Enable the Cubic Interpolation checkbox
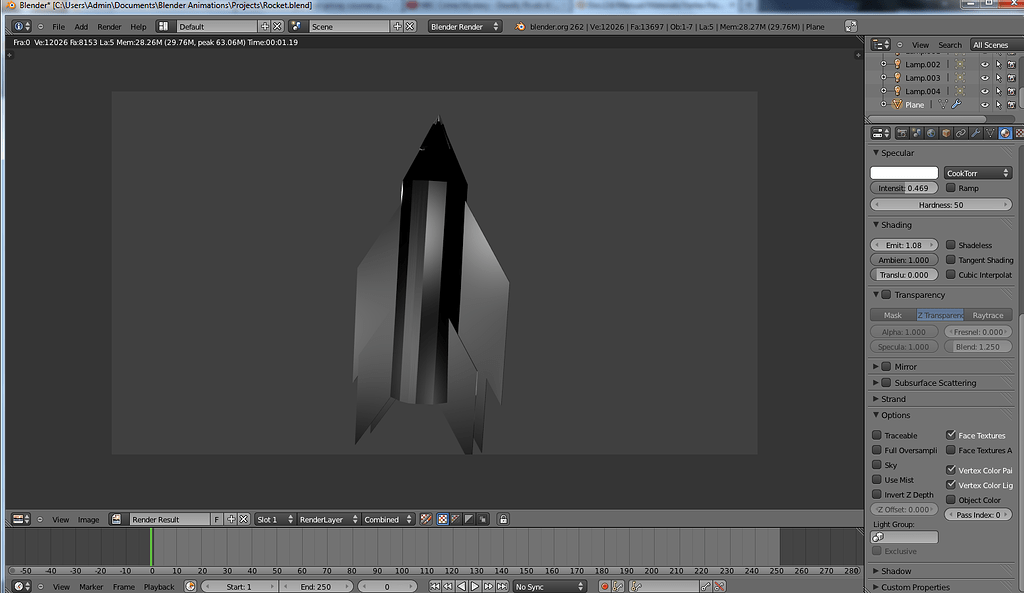Screen dimensions: 1024x593 click(x=951, y=275)
